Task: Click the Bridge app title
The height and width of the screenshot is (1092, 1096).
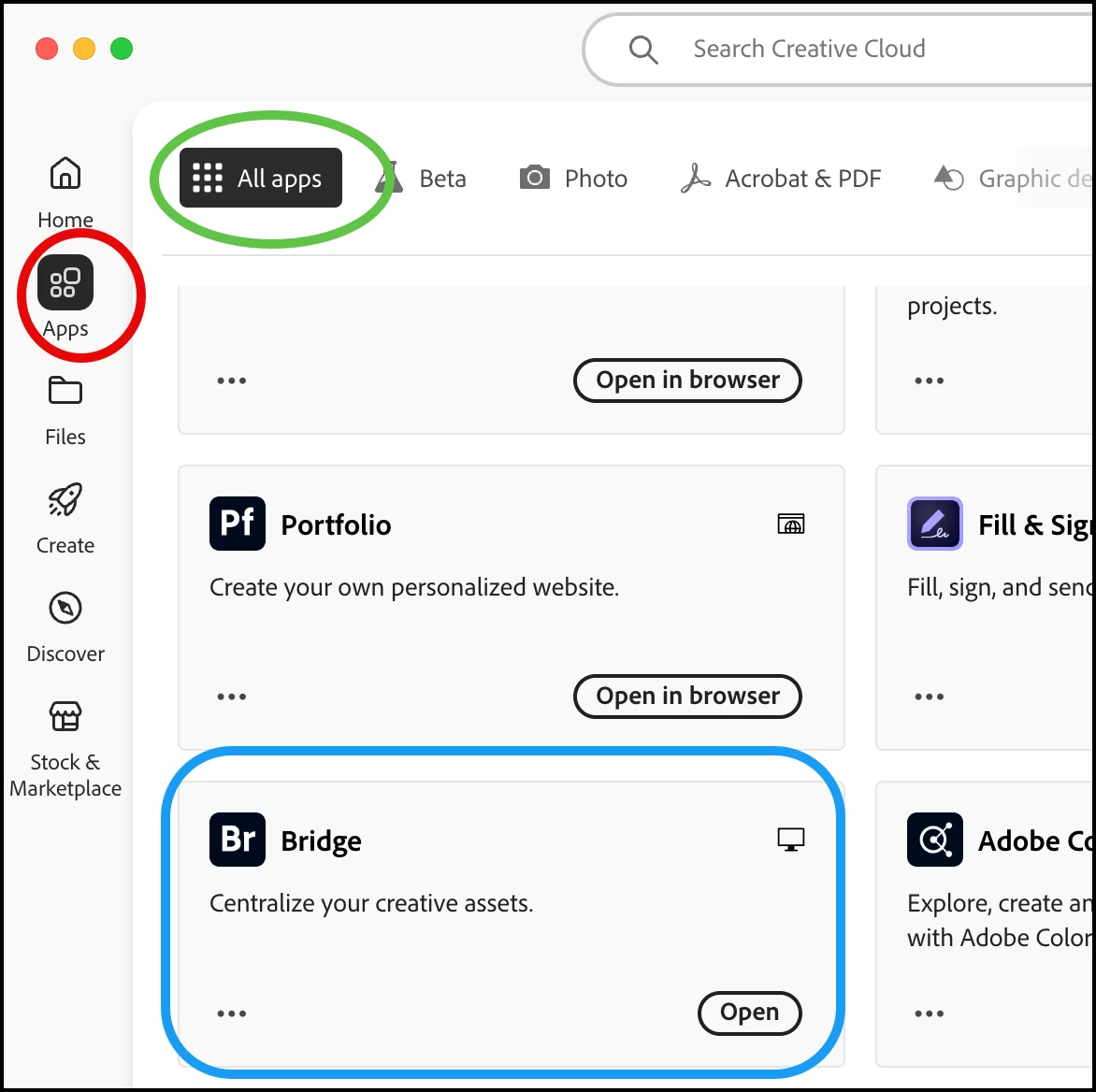Action: [x=321, y=841]
